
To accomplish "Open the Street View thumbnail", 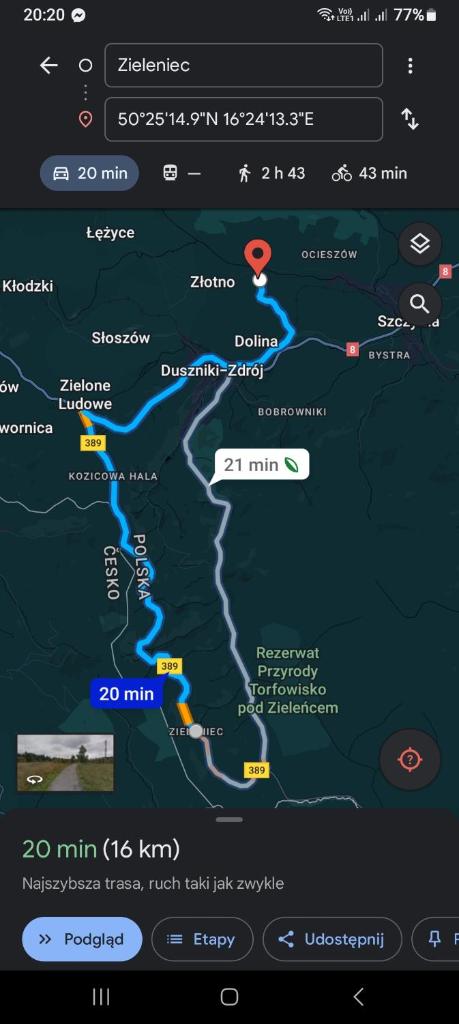I will tap(65, 763).
